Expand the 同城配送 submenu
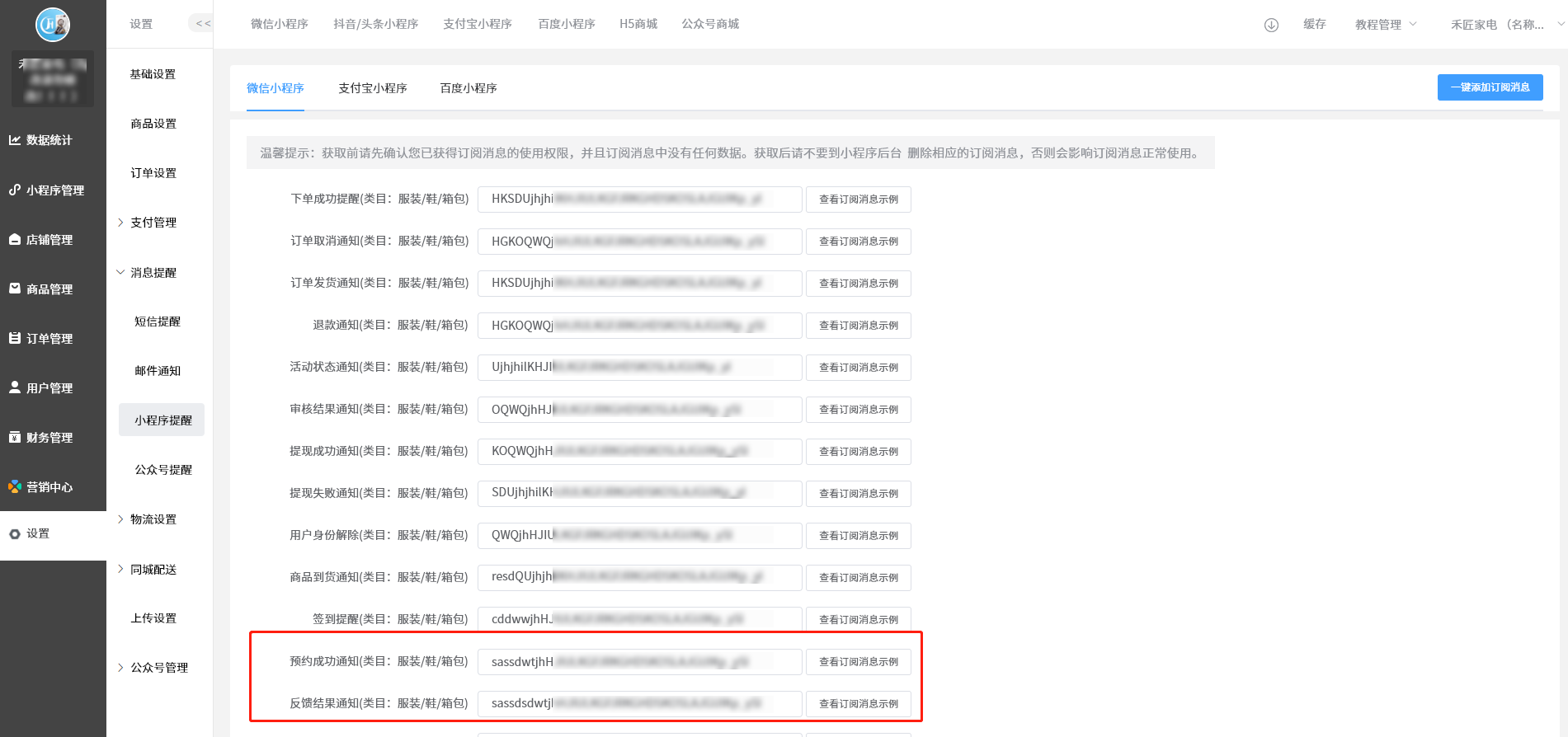This screenshot has width=1568, height=737. tap(120, 569)
